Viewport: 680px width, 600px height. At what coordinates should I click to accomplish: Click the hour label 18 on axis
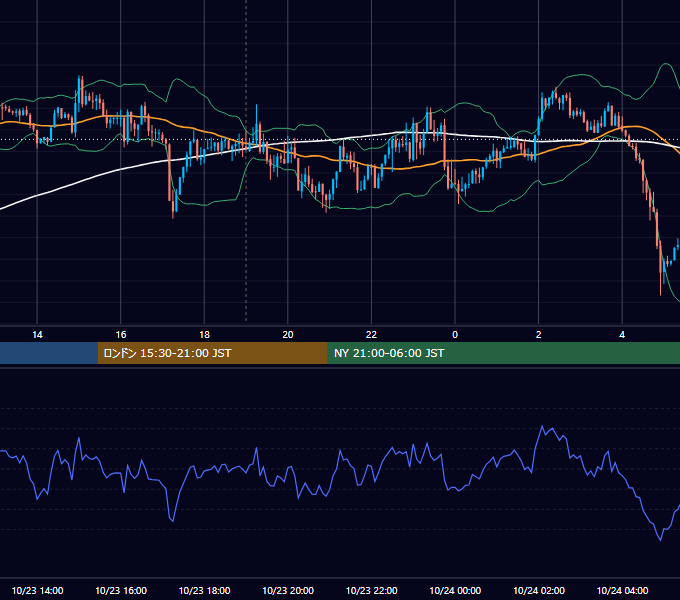[204, 335]
